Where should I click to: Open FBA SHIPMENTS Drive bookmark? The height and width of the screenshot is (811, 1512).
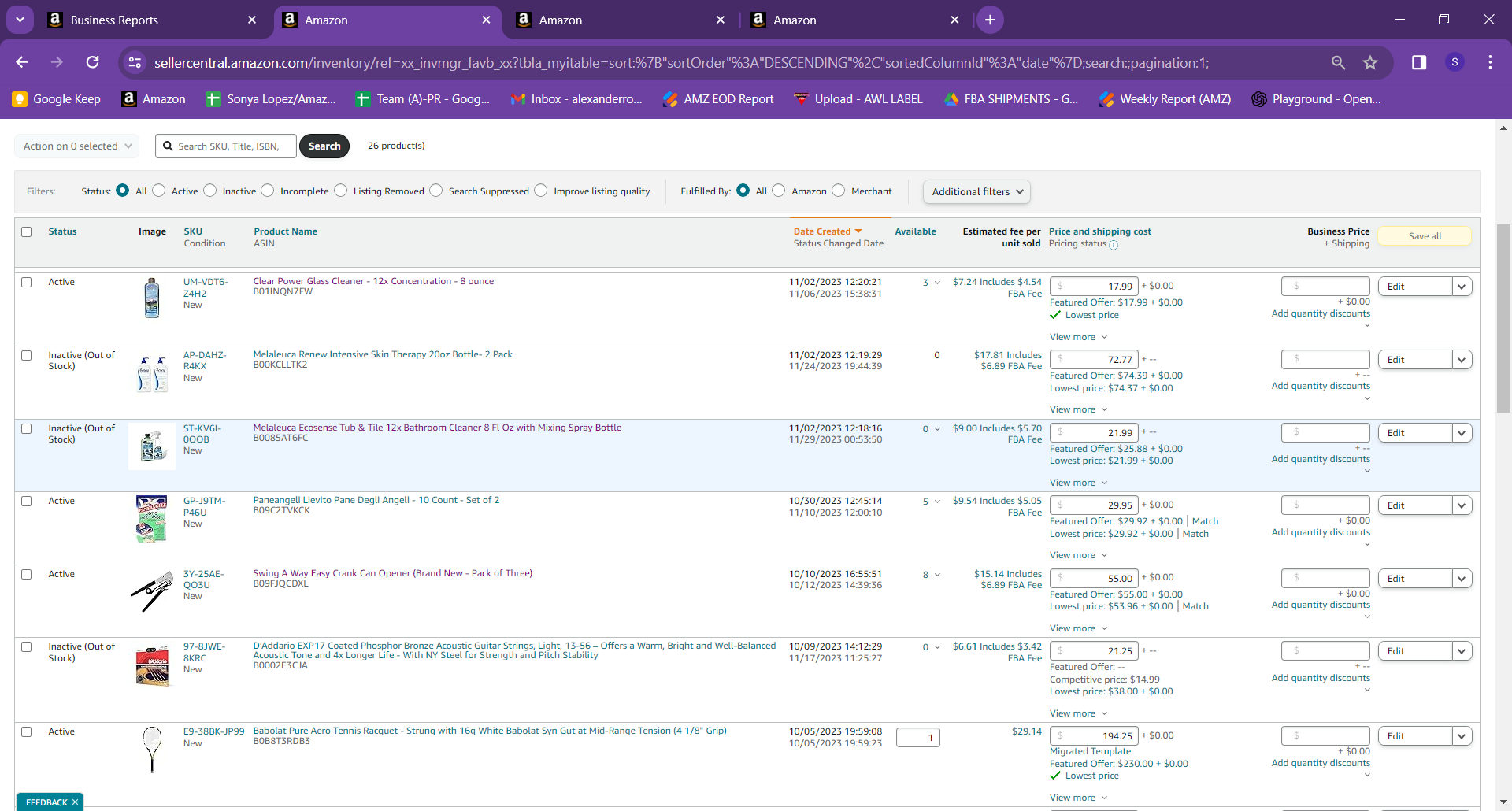coord(1011,99)
